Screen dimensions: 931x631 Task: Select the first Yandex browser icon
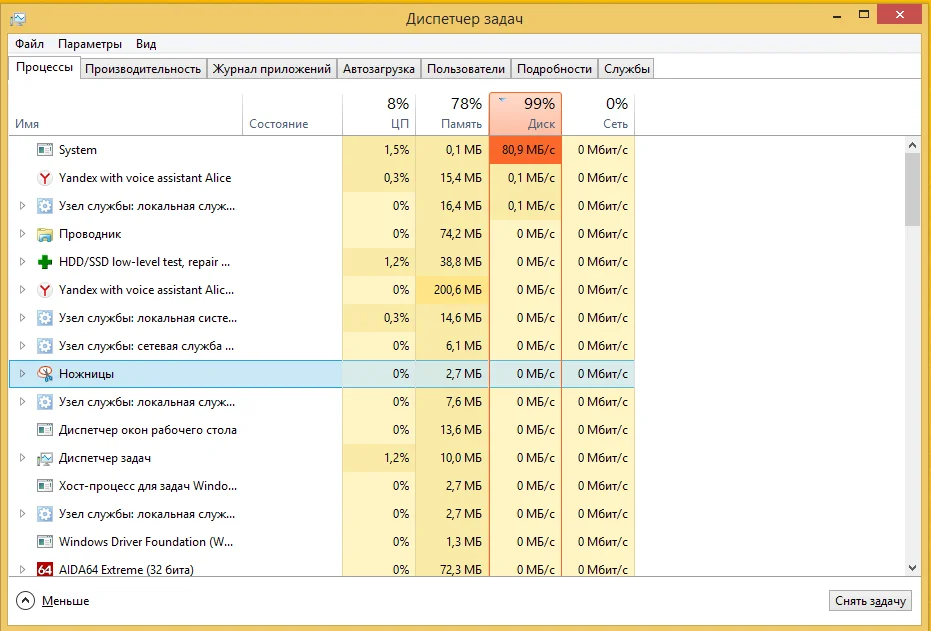[x=44, y=178]
